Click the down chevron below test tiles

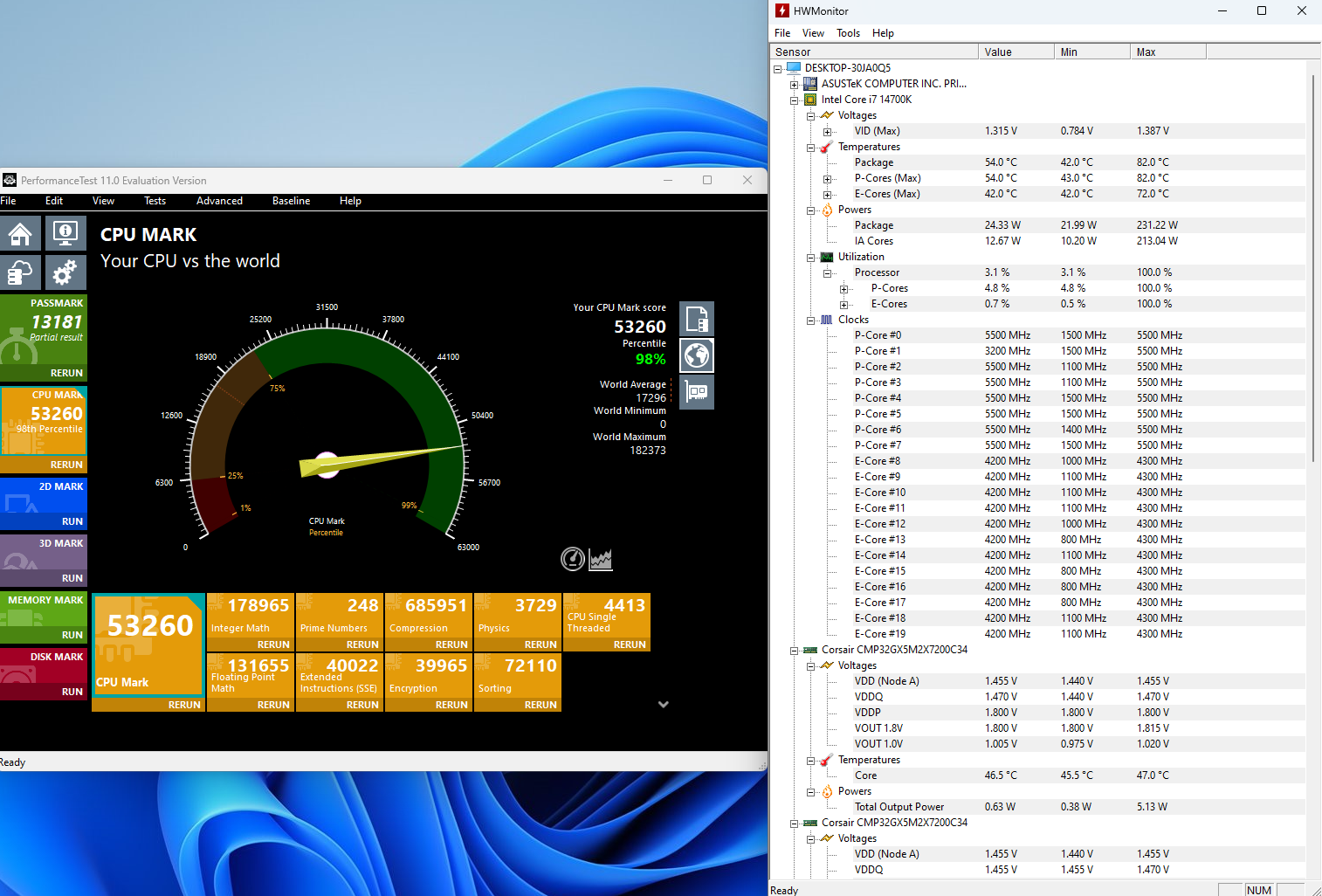[664, 705]
